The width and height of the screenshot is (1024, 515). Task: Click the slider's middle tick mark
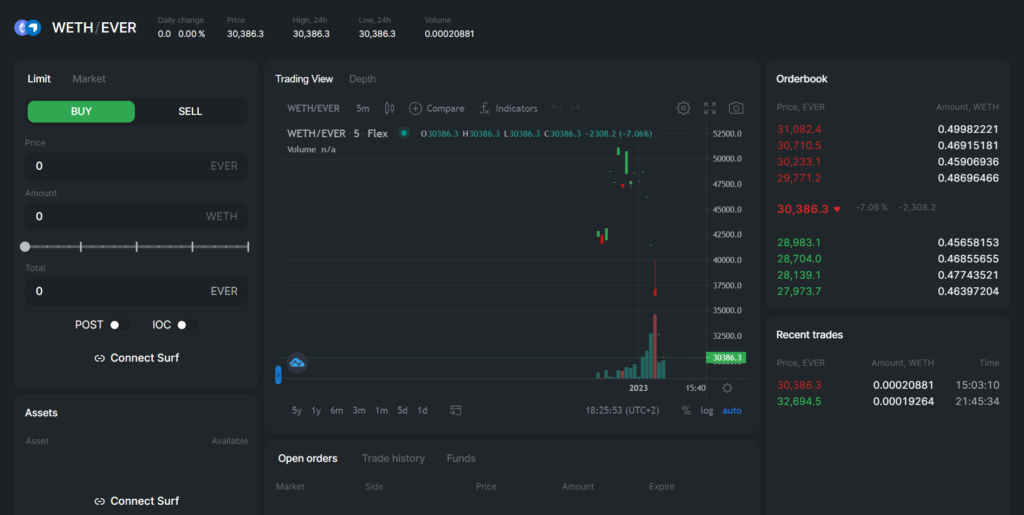136,247
